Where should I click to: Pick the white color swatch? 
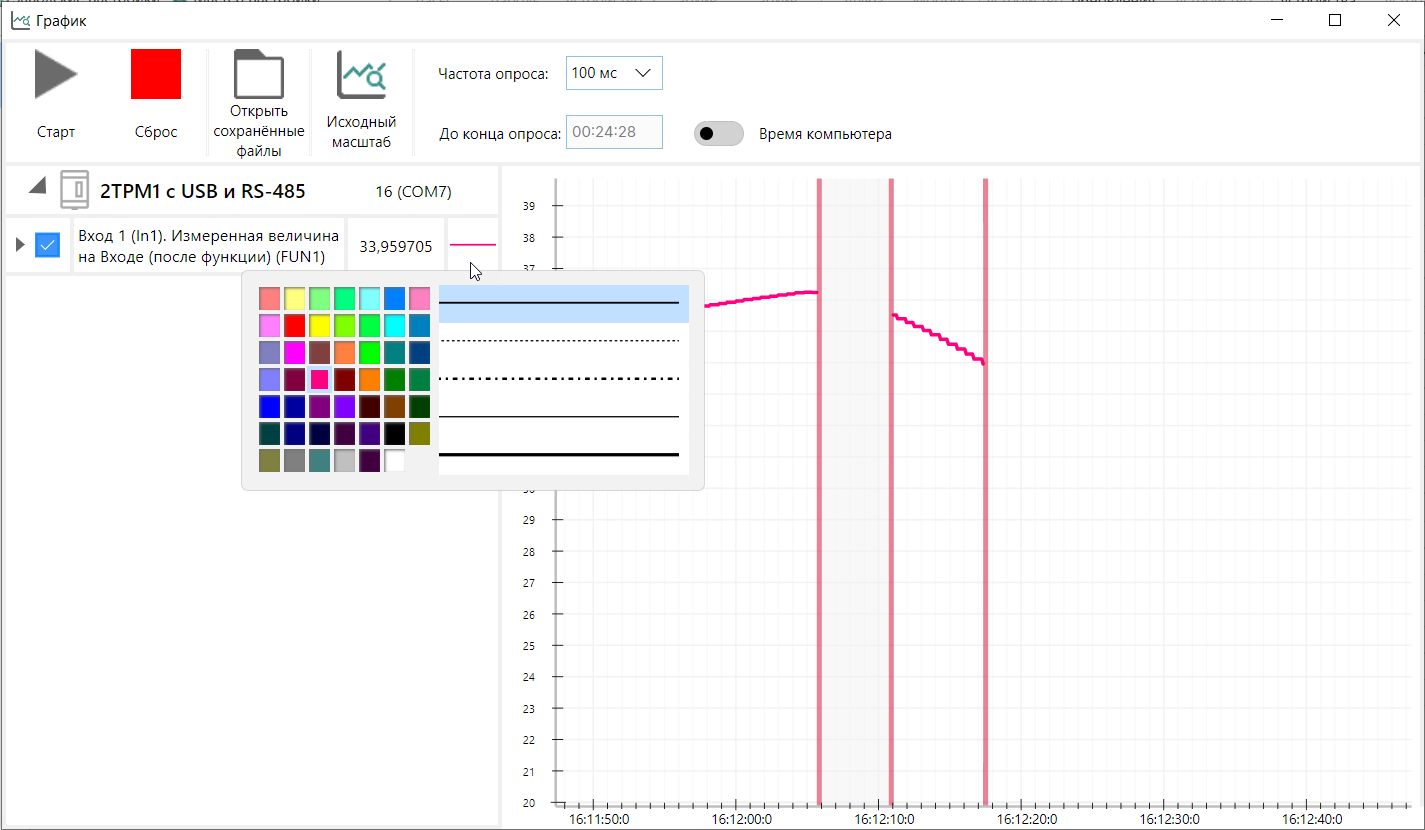394,460
